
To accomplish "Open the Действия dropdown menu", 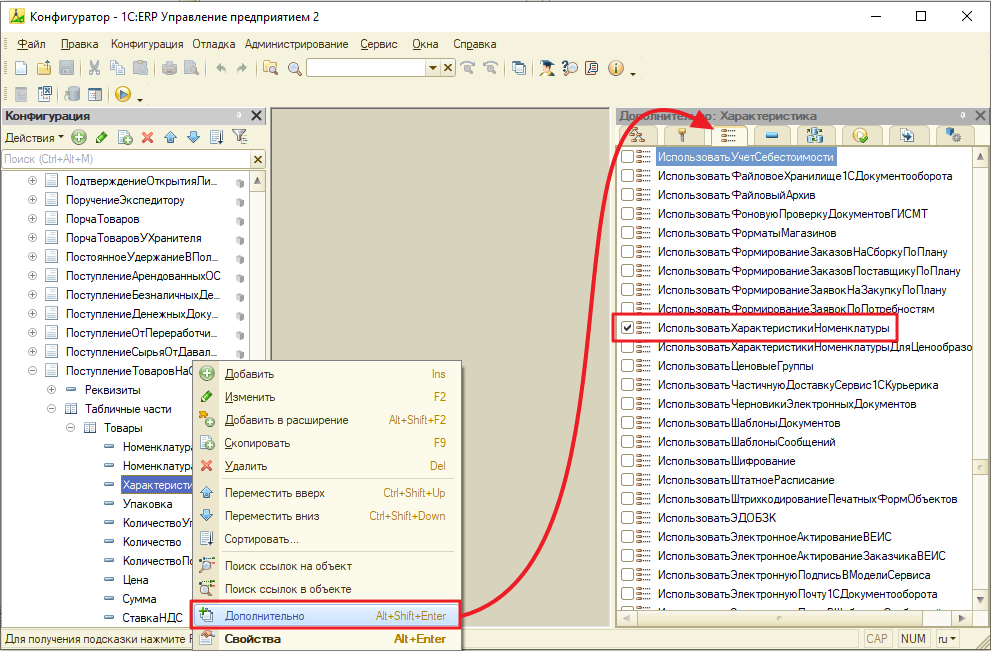I will tap(34, 137).
